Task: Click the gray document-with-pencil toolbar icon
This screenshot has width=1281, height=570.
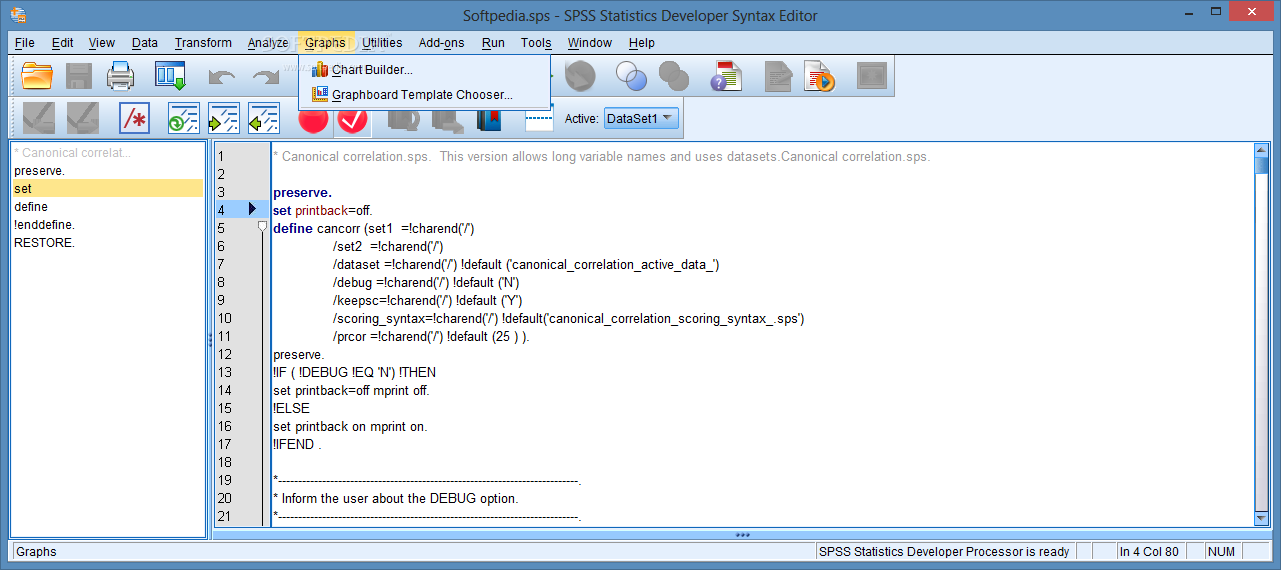Action: 779,76
